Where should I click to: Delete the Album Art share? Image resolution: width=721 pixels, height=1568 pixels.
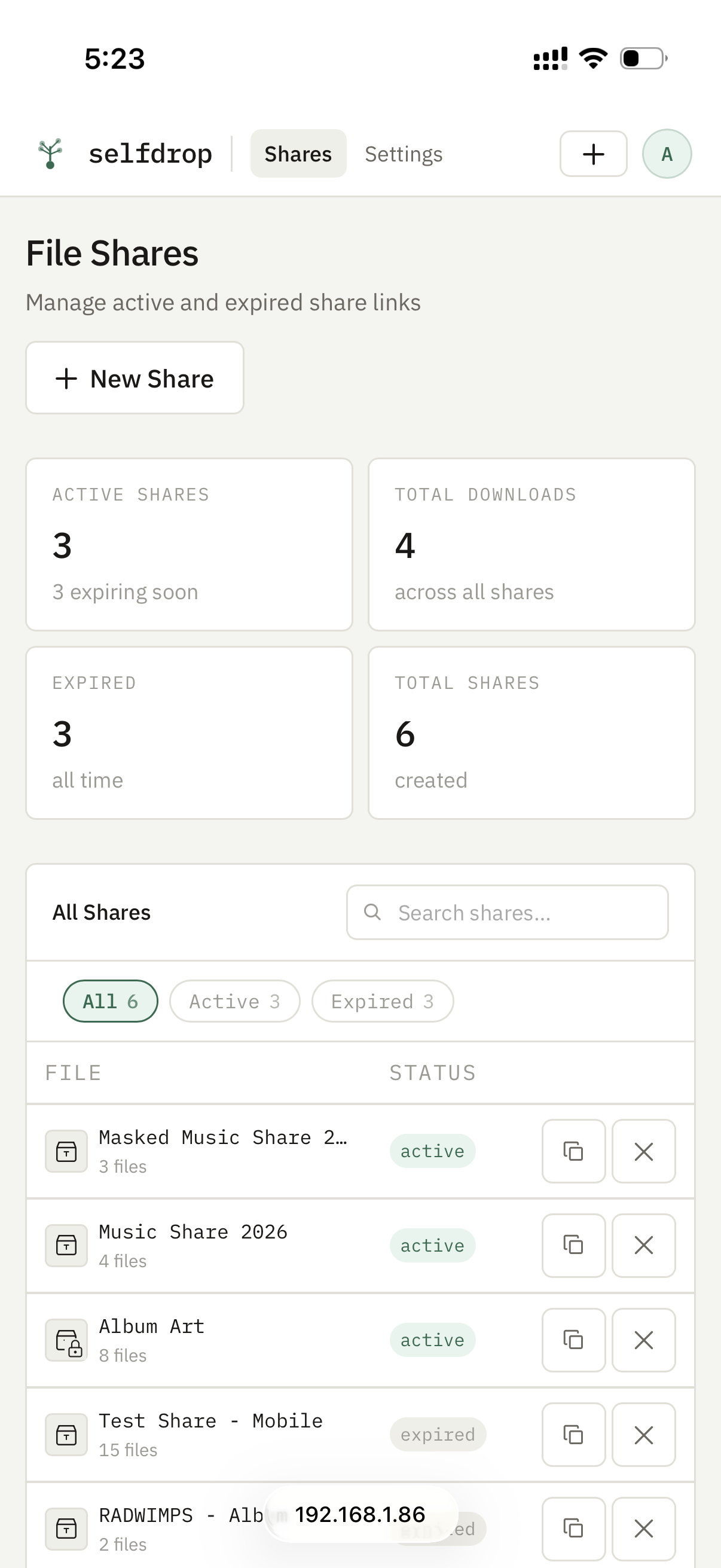pos(643,1340)
